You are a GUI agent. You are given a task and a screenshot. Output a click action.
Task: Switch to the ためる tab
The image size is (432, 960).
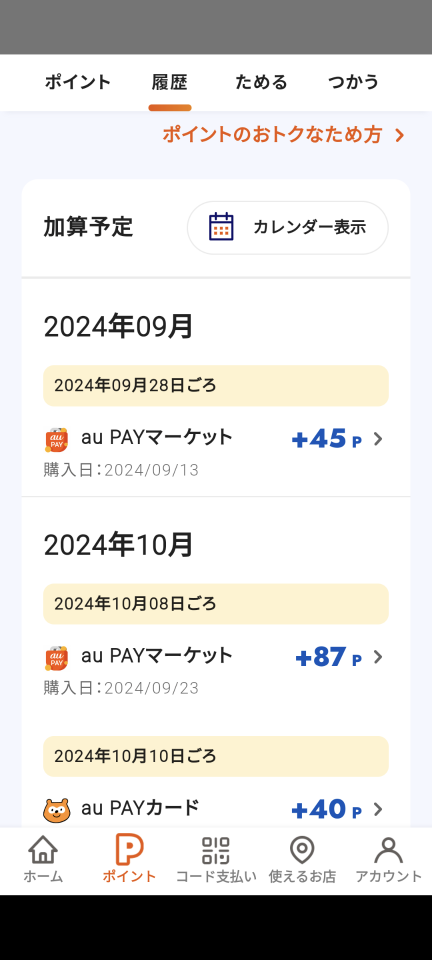(261, 82)
